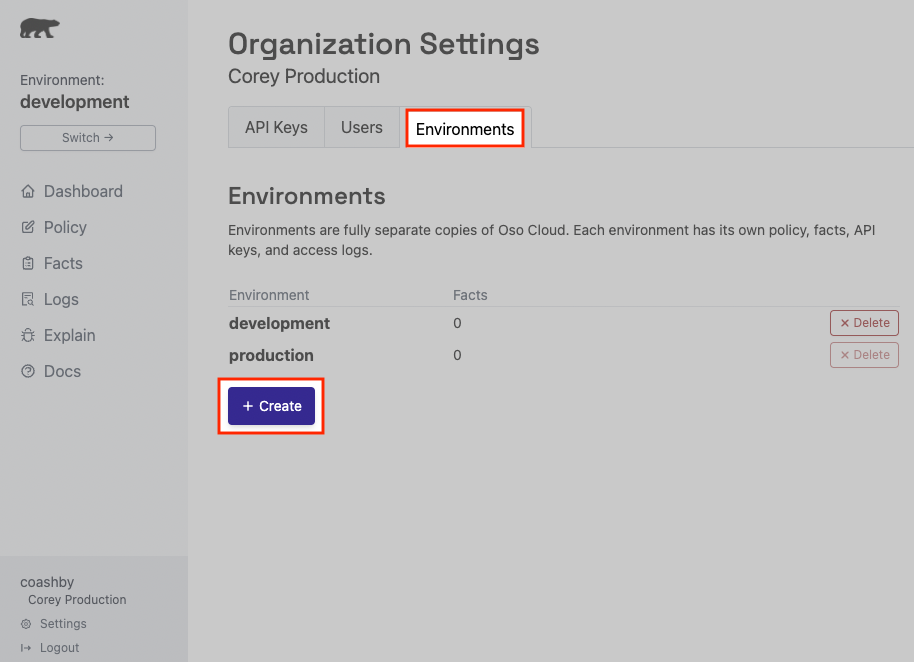Delete the development environment
The width and height of the screenshot is (914, 662).
pos(864,323)
